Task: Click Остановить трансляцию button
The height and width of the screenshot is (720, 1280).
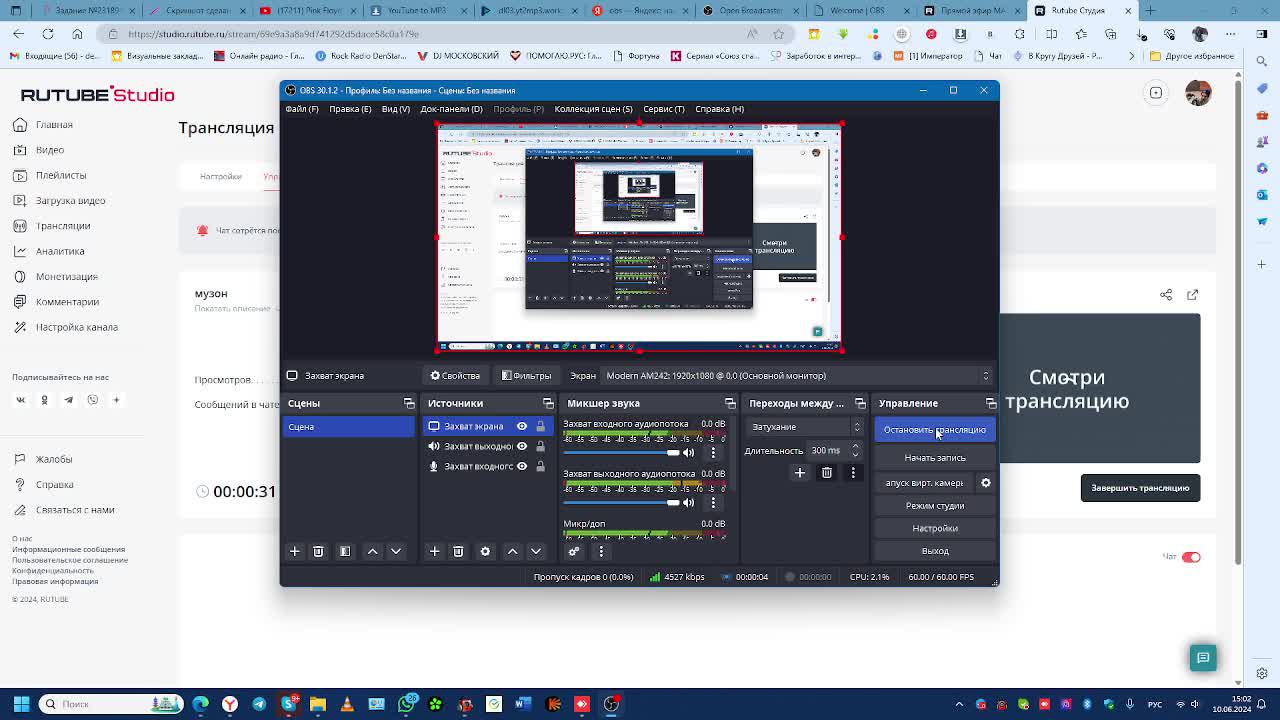Action: click(x=934, y=430)
